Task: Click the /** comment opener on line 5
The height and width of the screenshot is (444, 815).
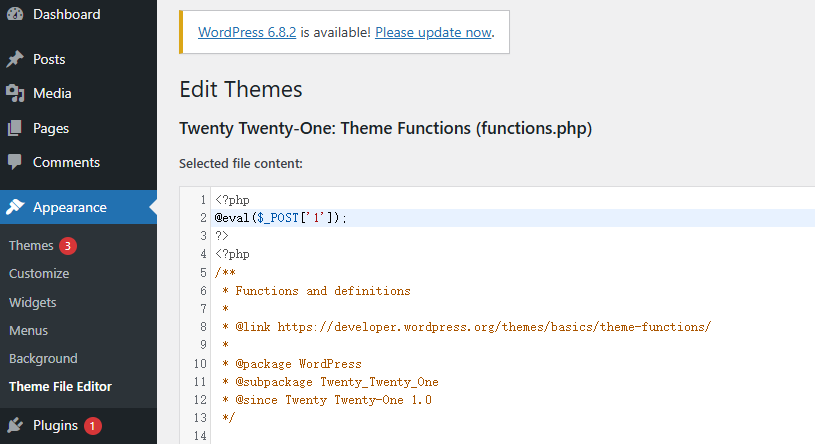Action: 225,272
